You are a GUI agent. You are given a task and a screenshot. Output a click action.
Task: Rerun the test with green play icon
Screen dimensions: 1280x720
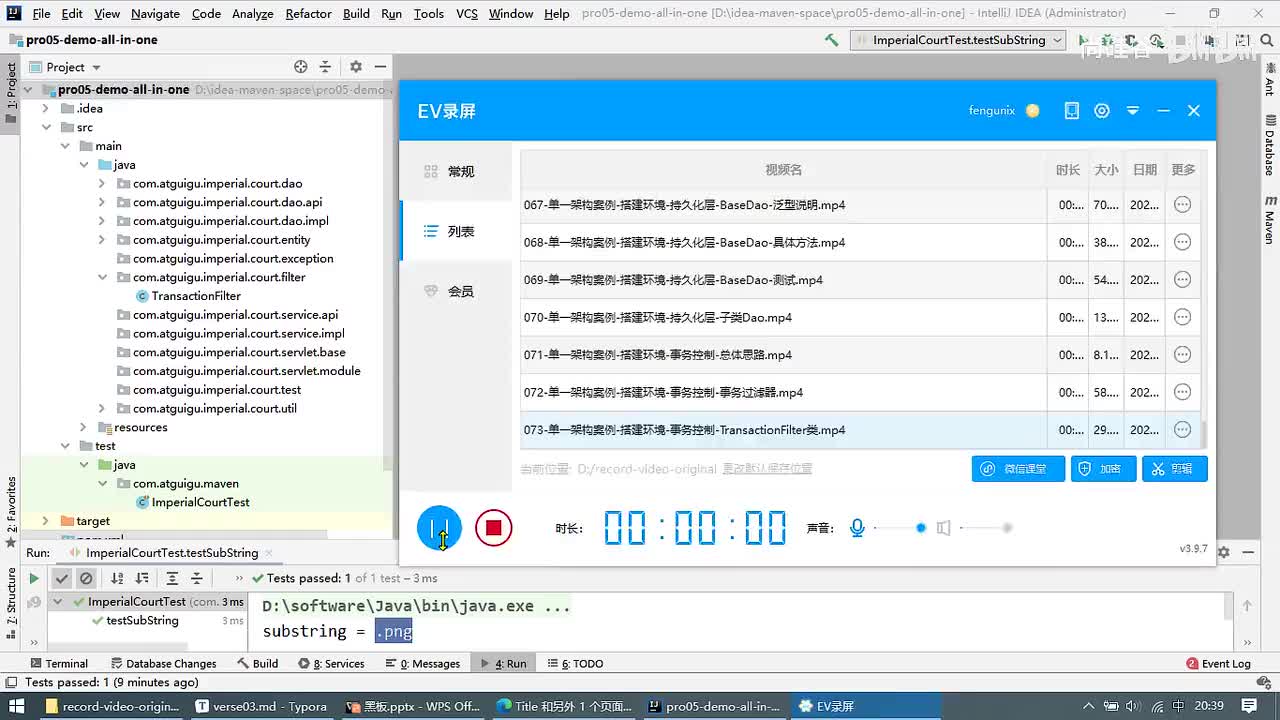click(x=34, y=578)
